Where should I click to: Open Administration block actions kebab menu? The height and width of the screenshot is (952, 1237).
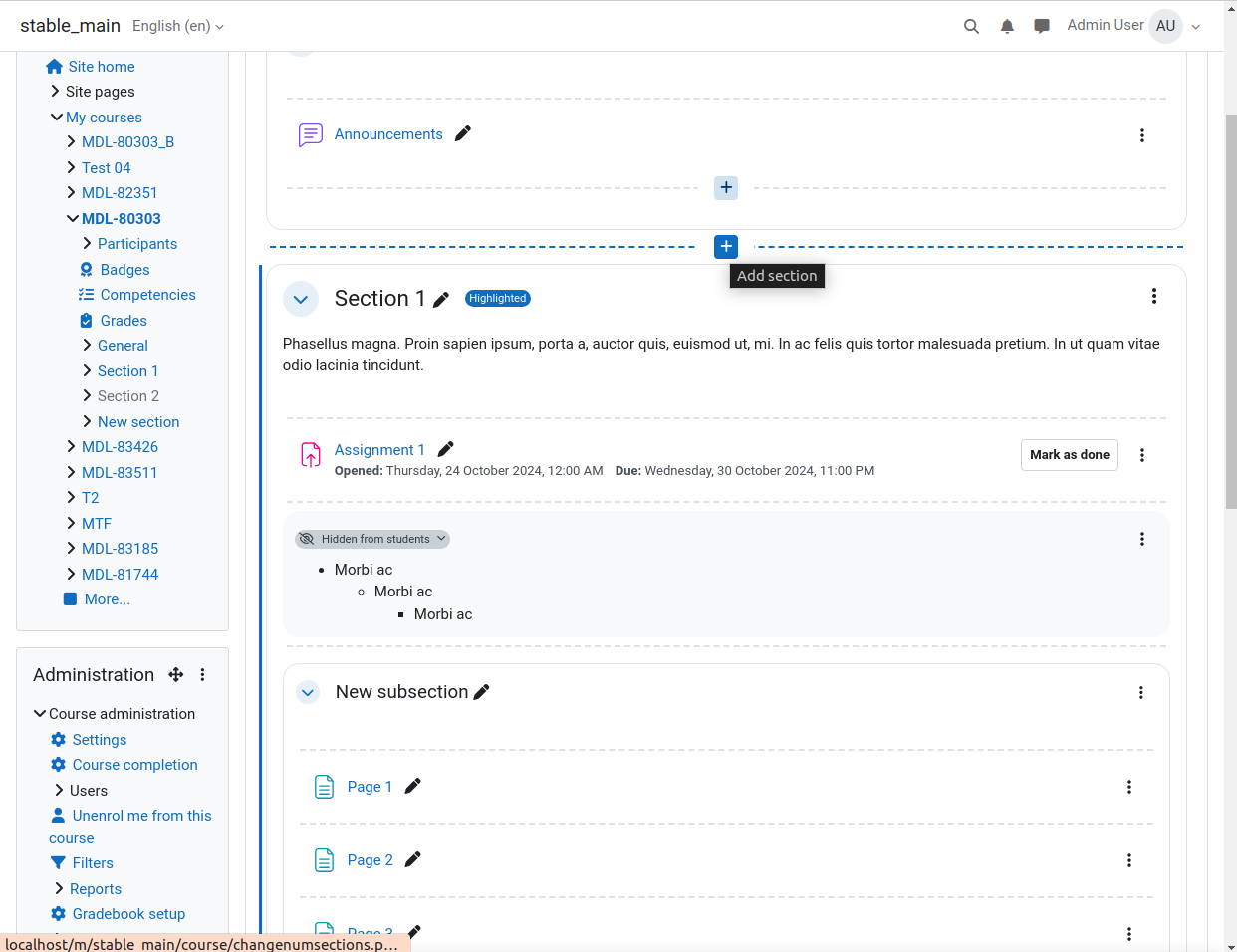(202, 674)
